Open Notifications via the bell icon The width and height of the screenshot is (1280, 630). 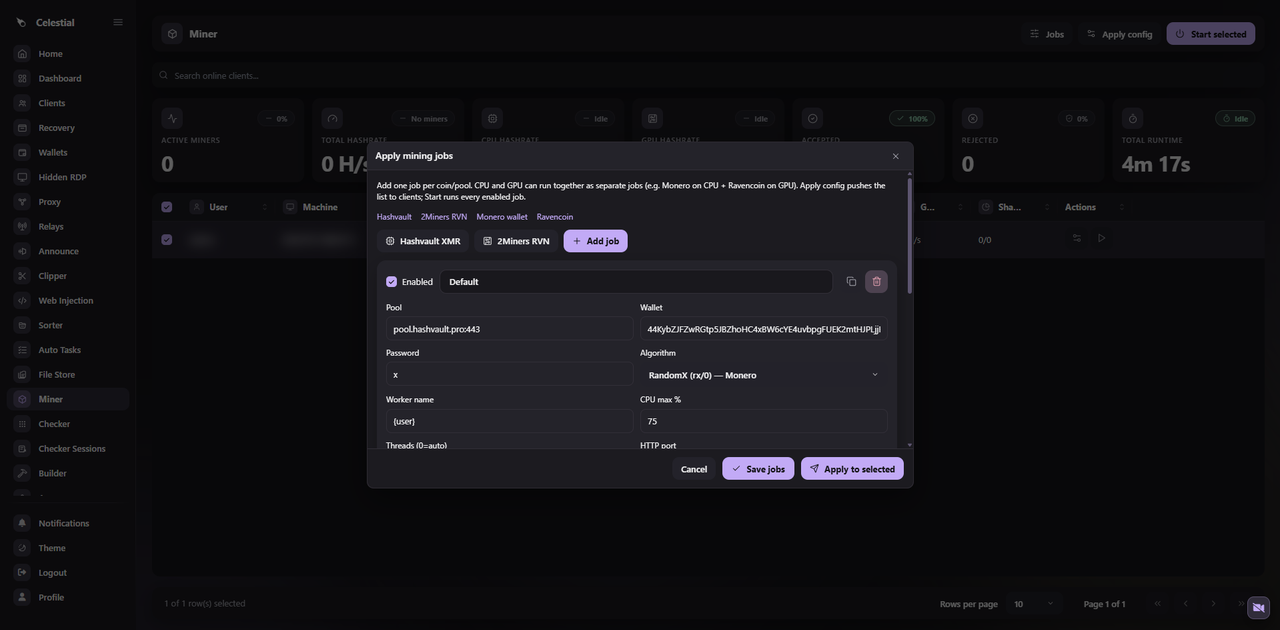point(22,523)
